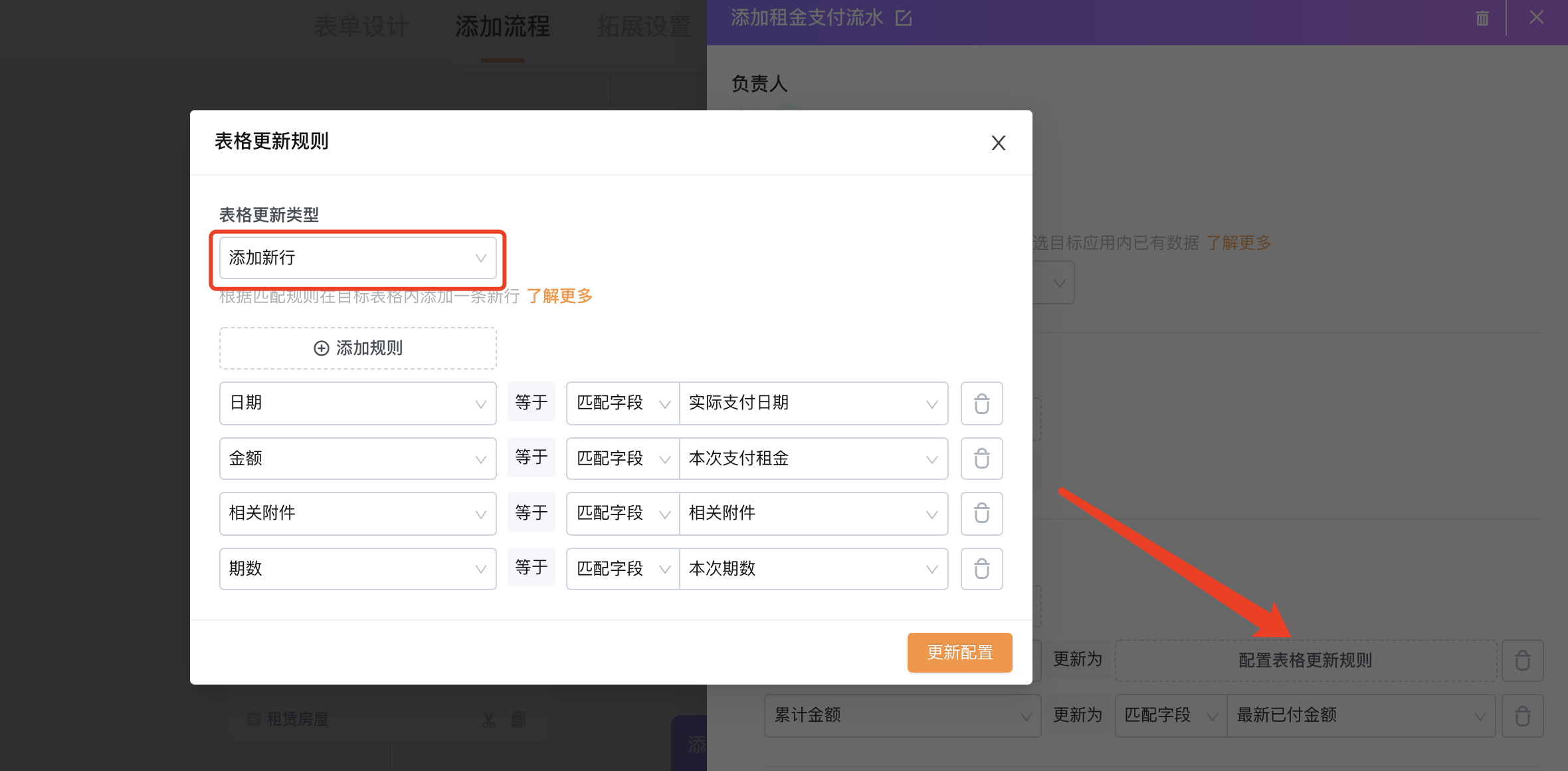Click the copy icon on 租赁房屋 node
This screenshot has height=771, width=1568.
pyautogui.click(x=518, y=719)
